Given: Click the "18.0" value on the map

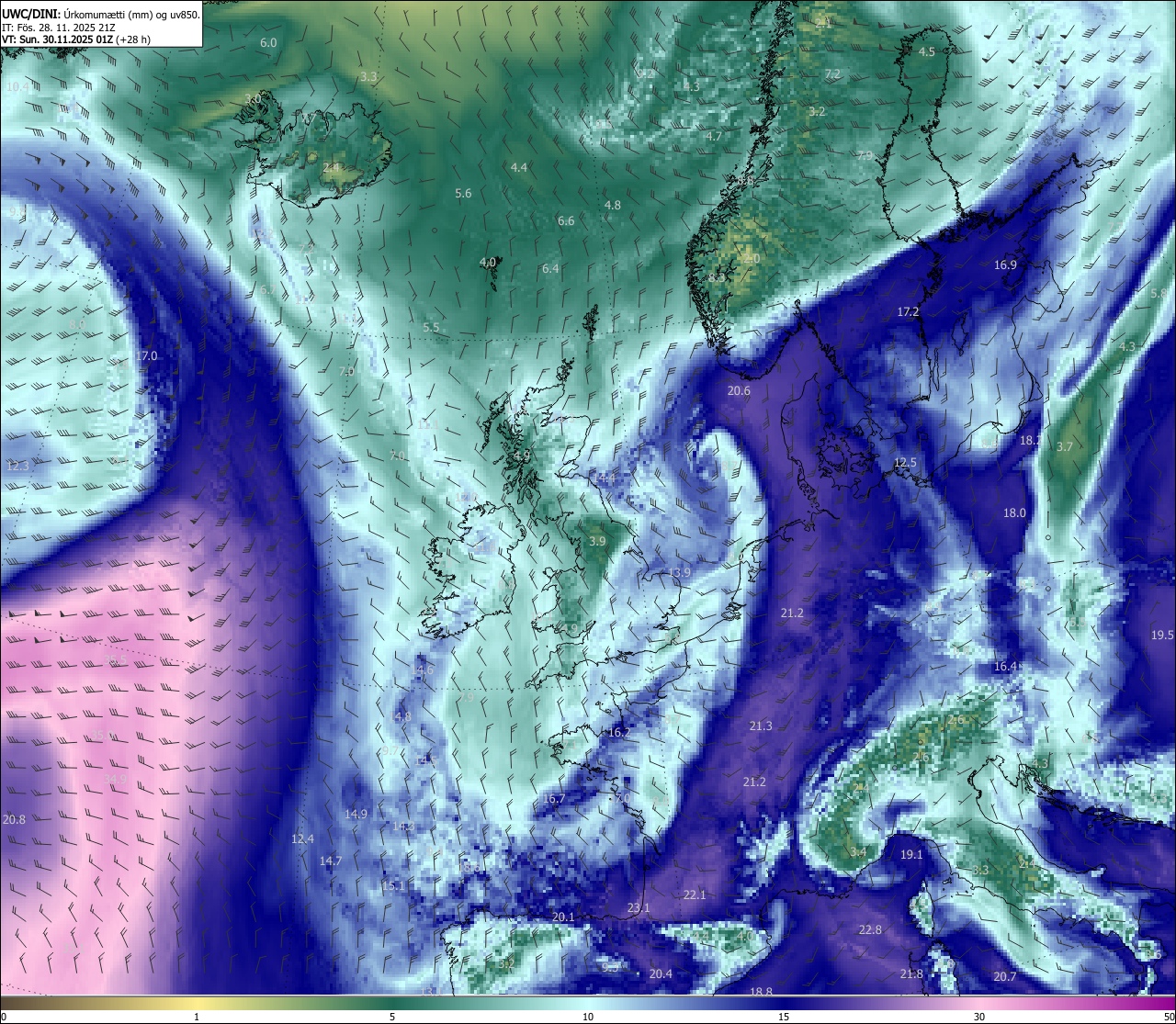Looking at the screenshot, I should [1014, 513].
